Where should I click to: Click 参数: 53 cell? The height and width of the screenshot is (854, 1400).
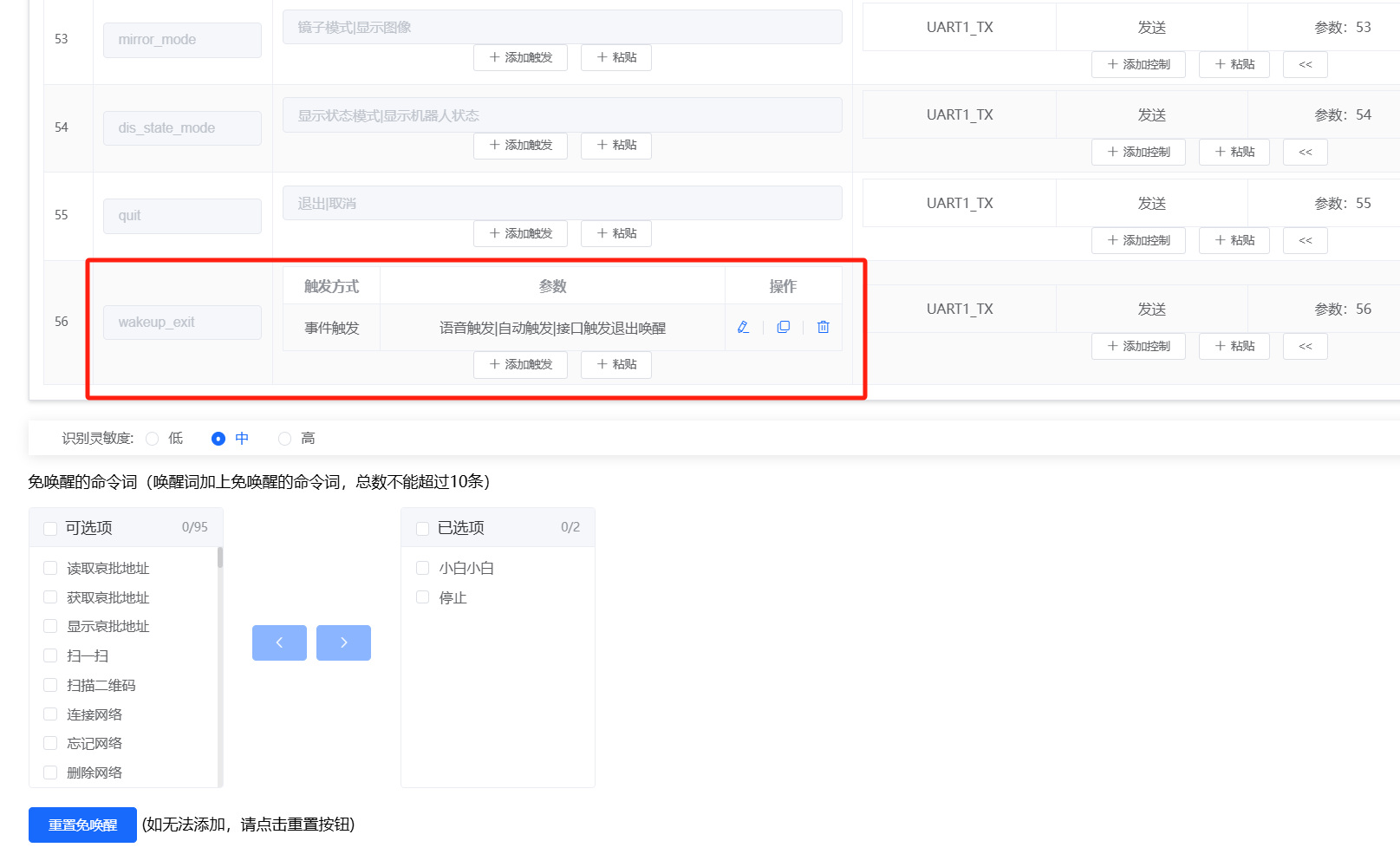pos(1324,27)
